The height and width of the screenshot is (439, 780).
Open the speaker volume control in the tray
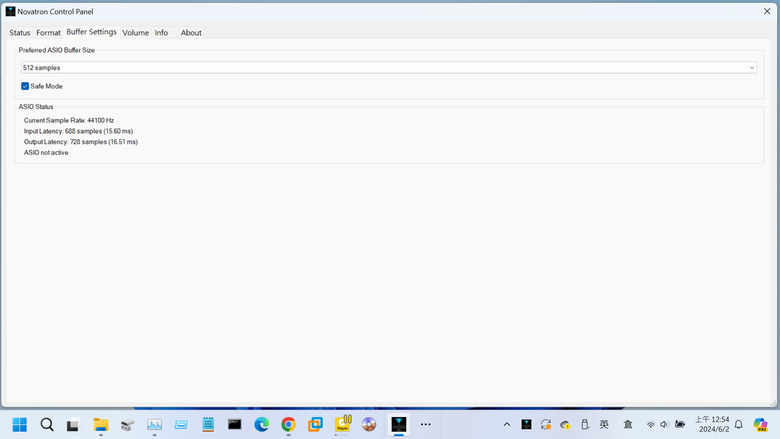click(x=664, y=425)
